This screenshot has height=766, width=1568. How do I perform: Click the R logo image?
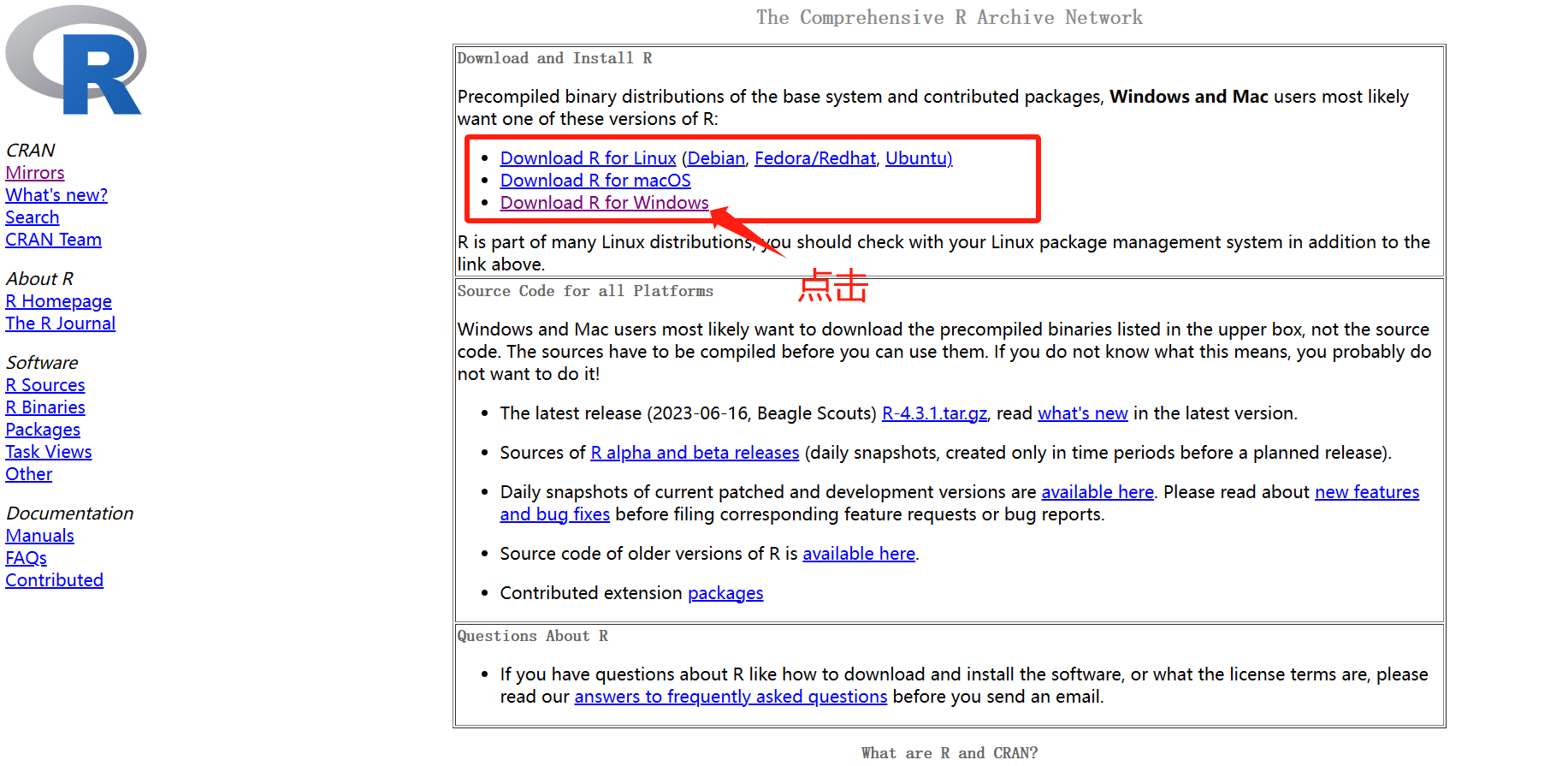point(75,60)
